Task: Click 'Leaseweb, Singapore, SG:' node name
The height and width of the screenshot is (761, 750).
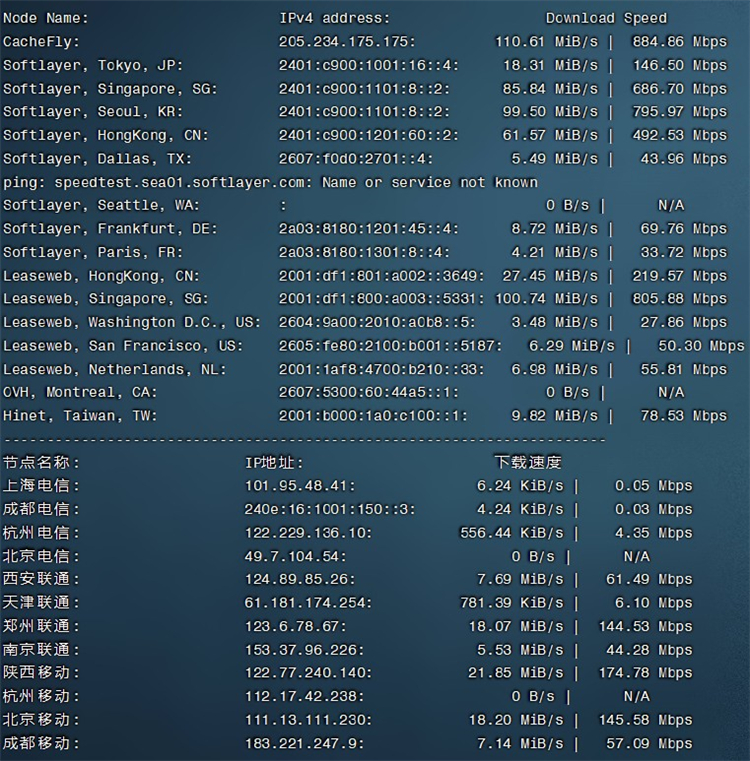Action: (x=106, y=299)
